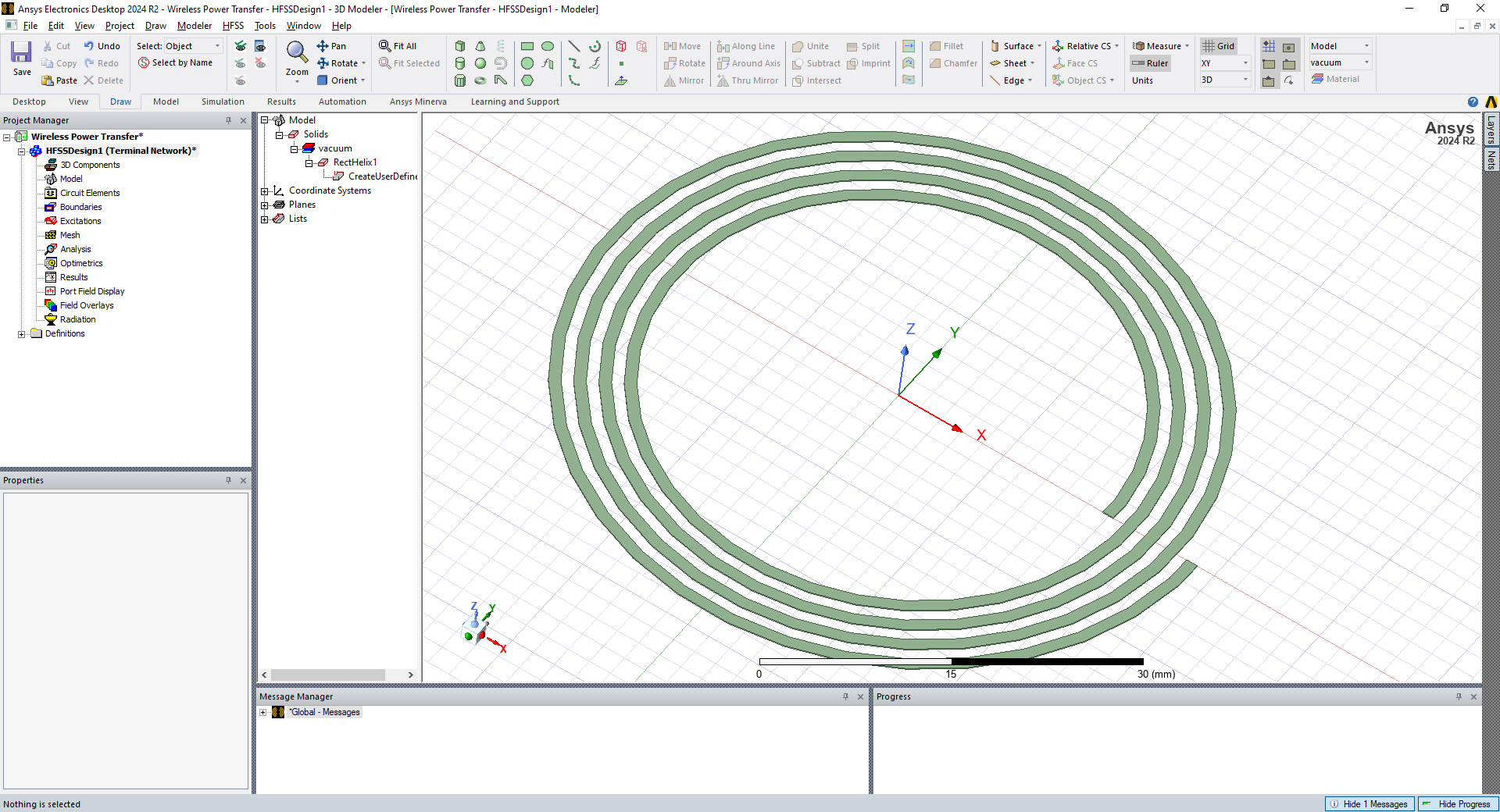This screenshot has height=812, width=1500.
Task: Click Undo in the ribbon
Action: (x=102, y=46)
